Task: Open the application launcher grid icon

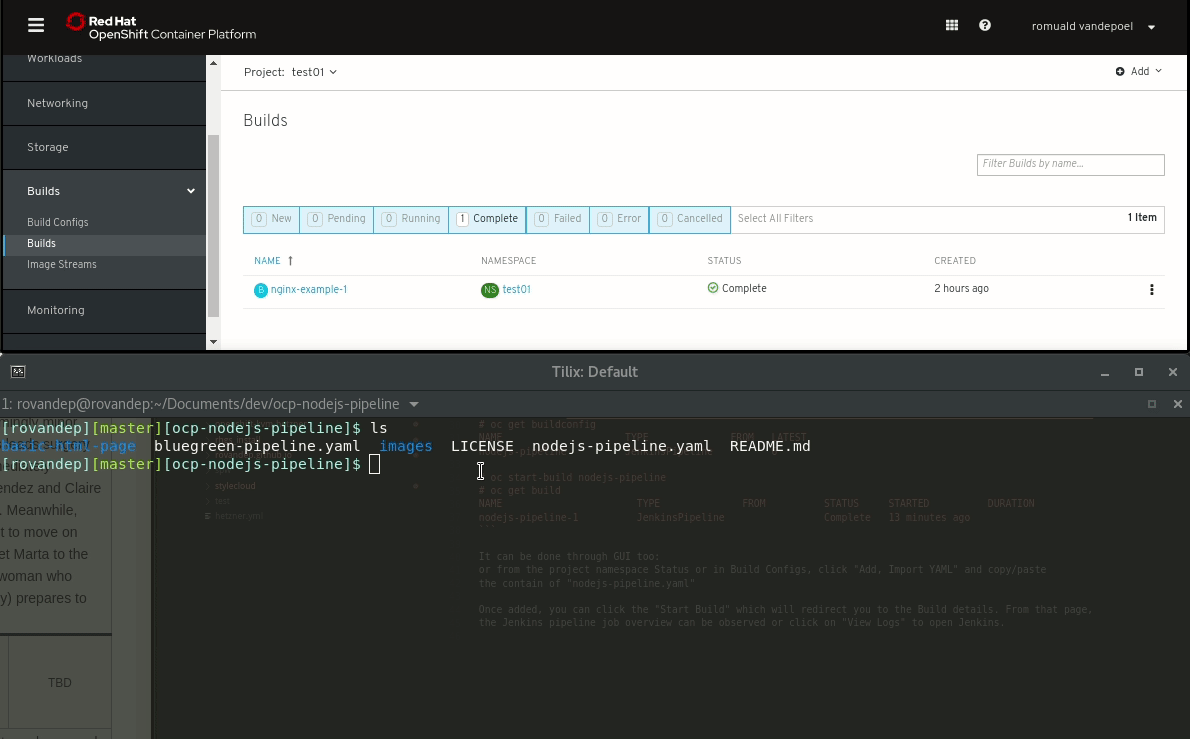Action: tap(952, 25)
